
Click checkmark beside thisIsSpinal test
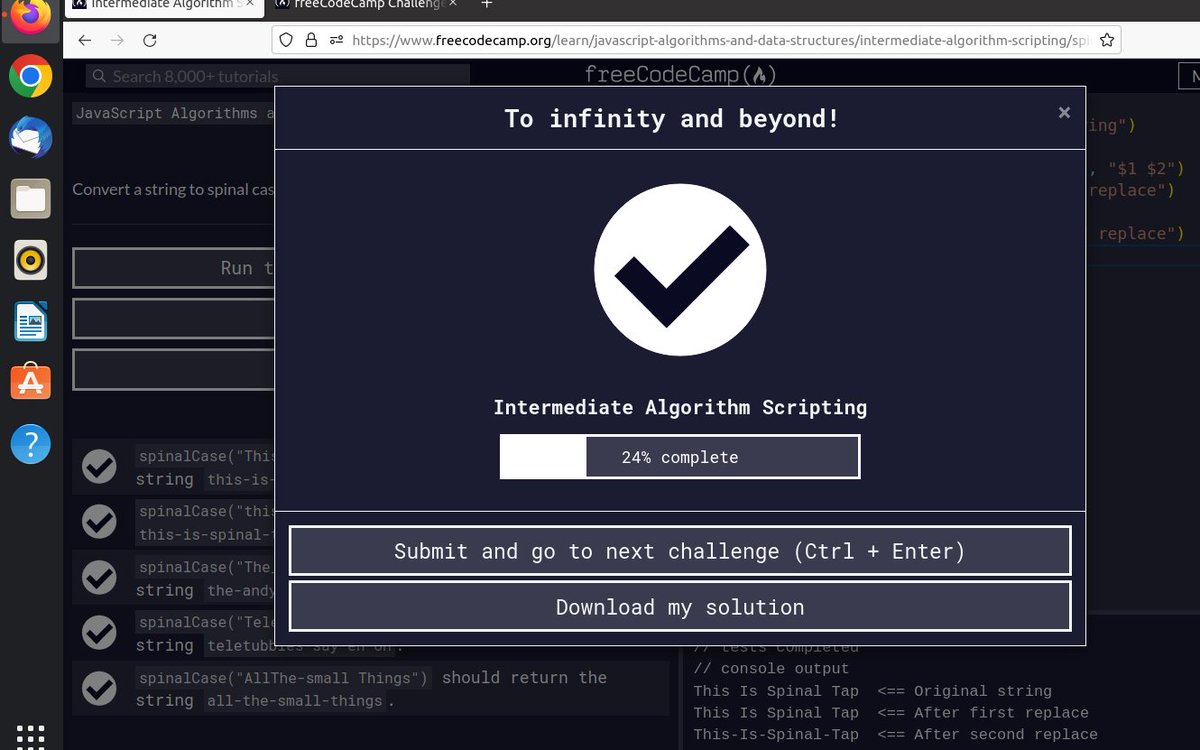click(x=99, y=521)
